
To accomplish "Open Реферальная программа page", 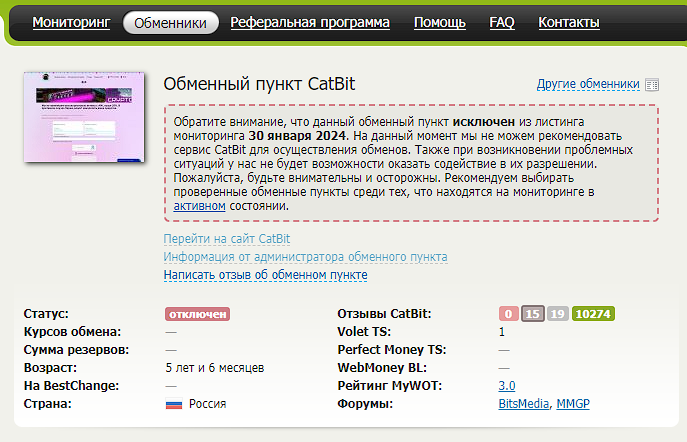I will coord(310,22).
